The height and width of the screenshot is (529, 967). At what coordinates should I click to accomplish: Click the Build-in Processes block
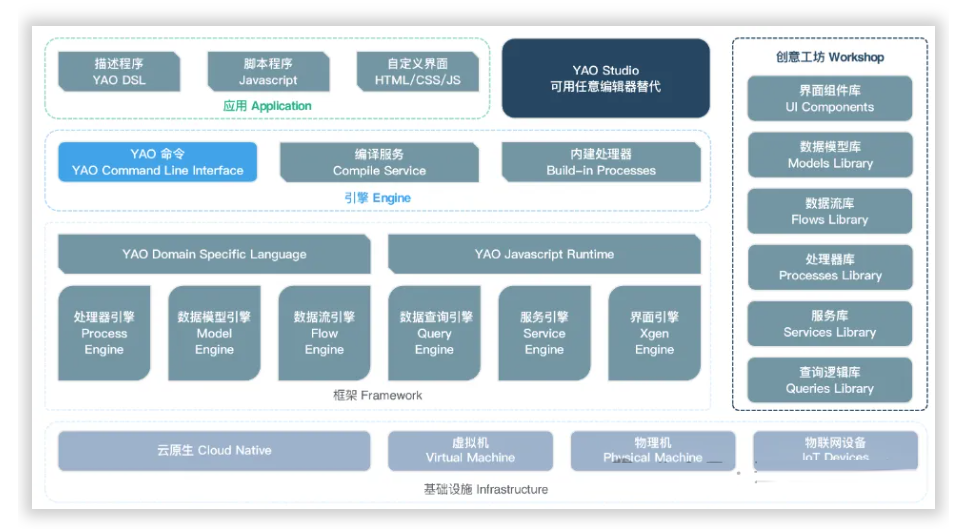(x=601, y=162)
